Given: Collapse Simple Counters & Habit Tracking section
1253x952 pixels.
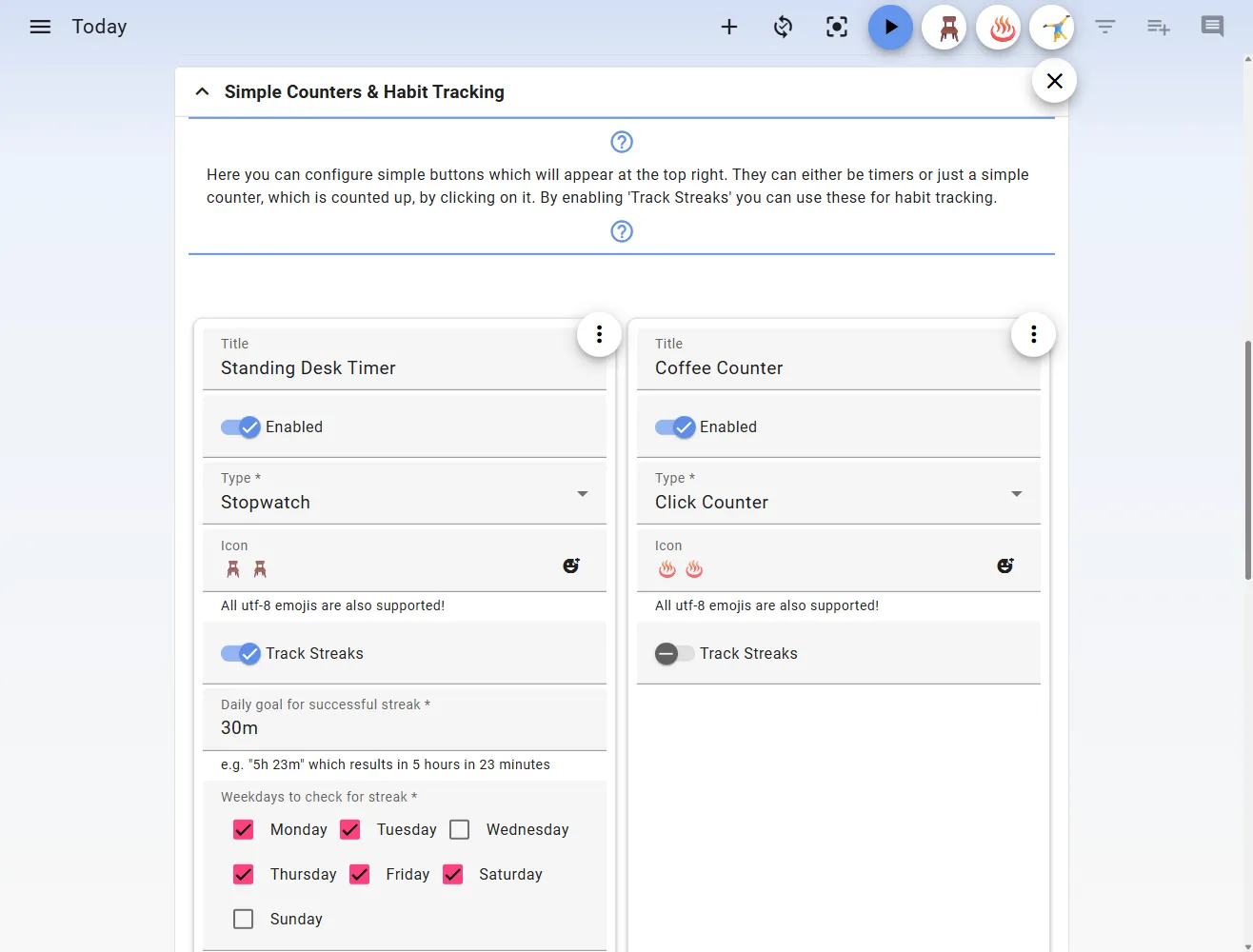Looking at the screenshot, I should [202, 92].
